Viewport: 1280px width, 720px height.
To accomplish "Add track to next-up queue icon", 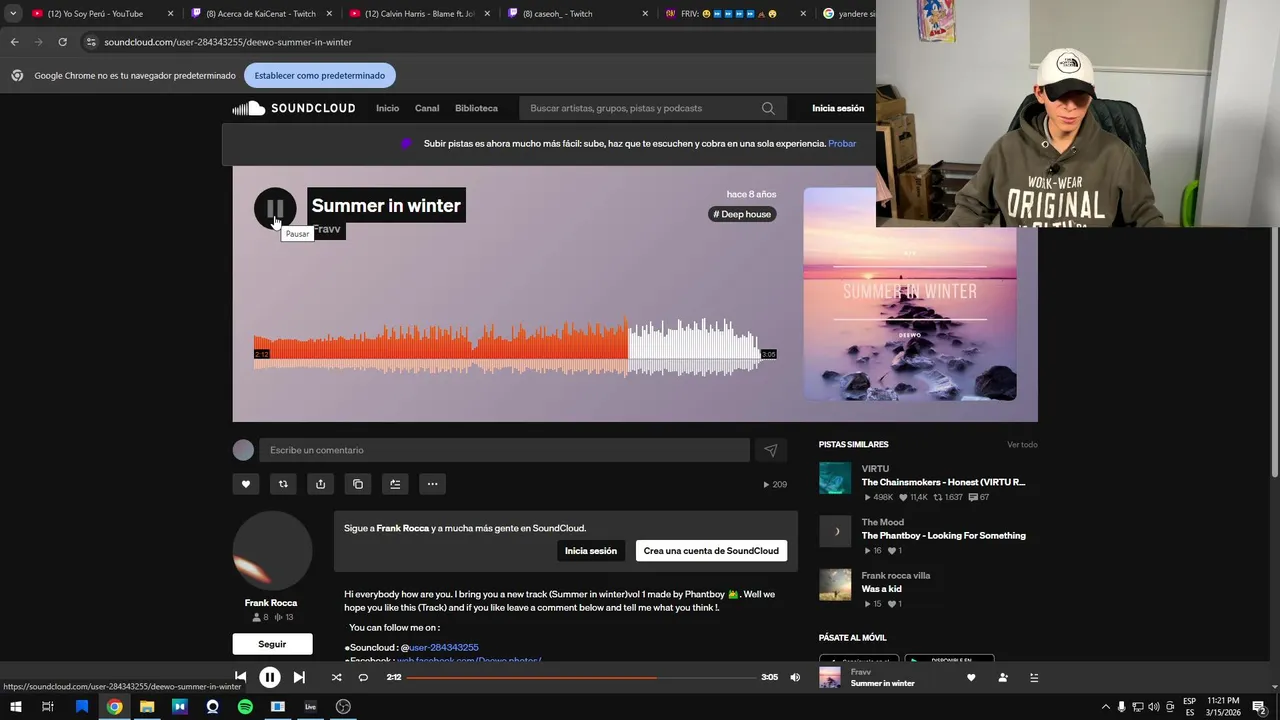I will [x=395, y=484].
